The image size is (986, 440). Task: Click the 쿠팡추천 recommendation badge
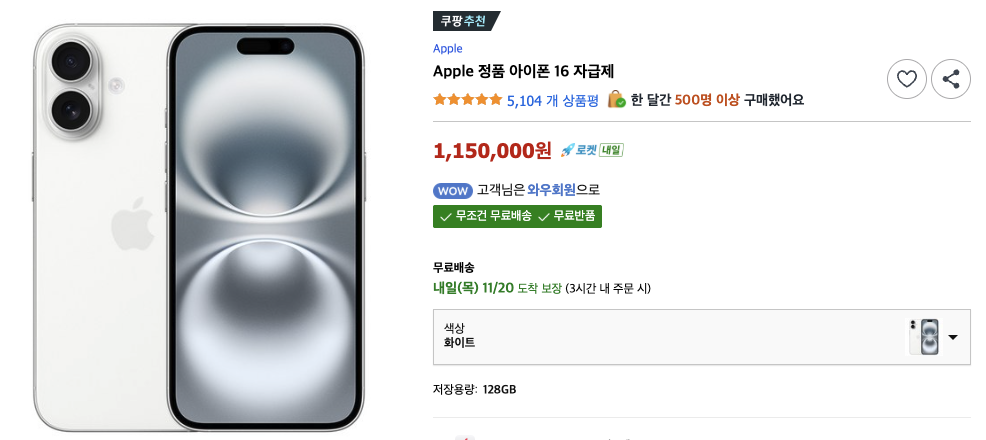click(x=465, y=21)
